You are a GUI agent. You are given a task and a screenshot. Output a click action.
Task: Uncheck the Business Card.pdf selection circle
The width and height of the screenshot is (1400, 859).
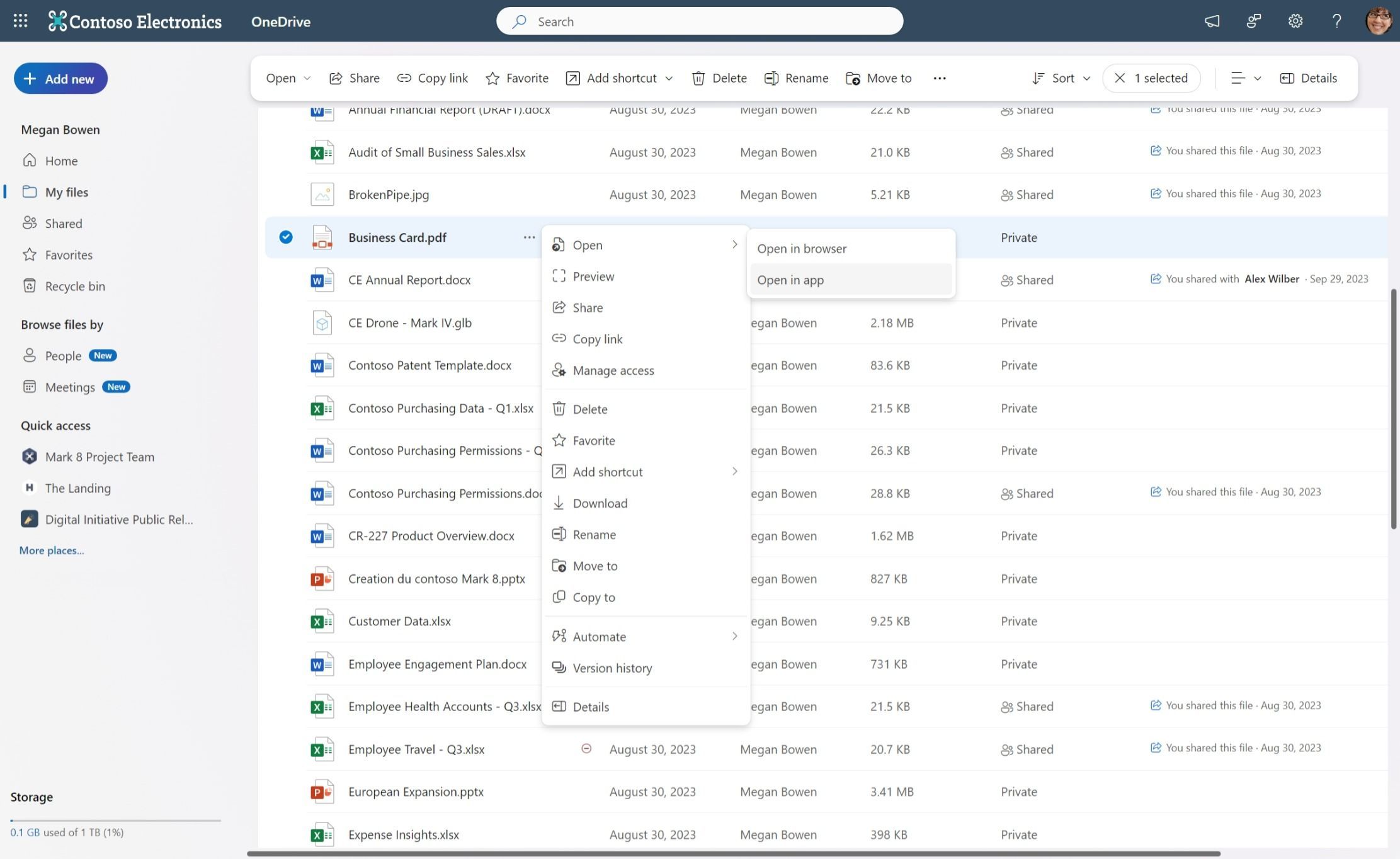pyautogui.click(x=286, y=237)
